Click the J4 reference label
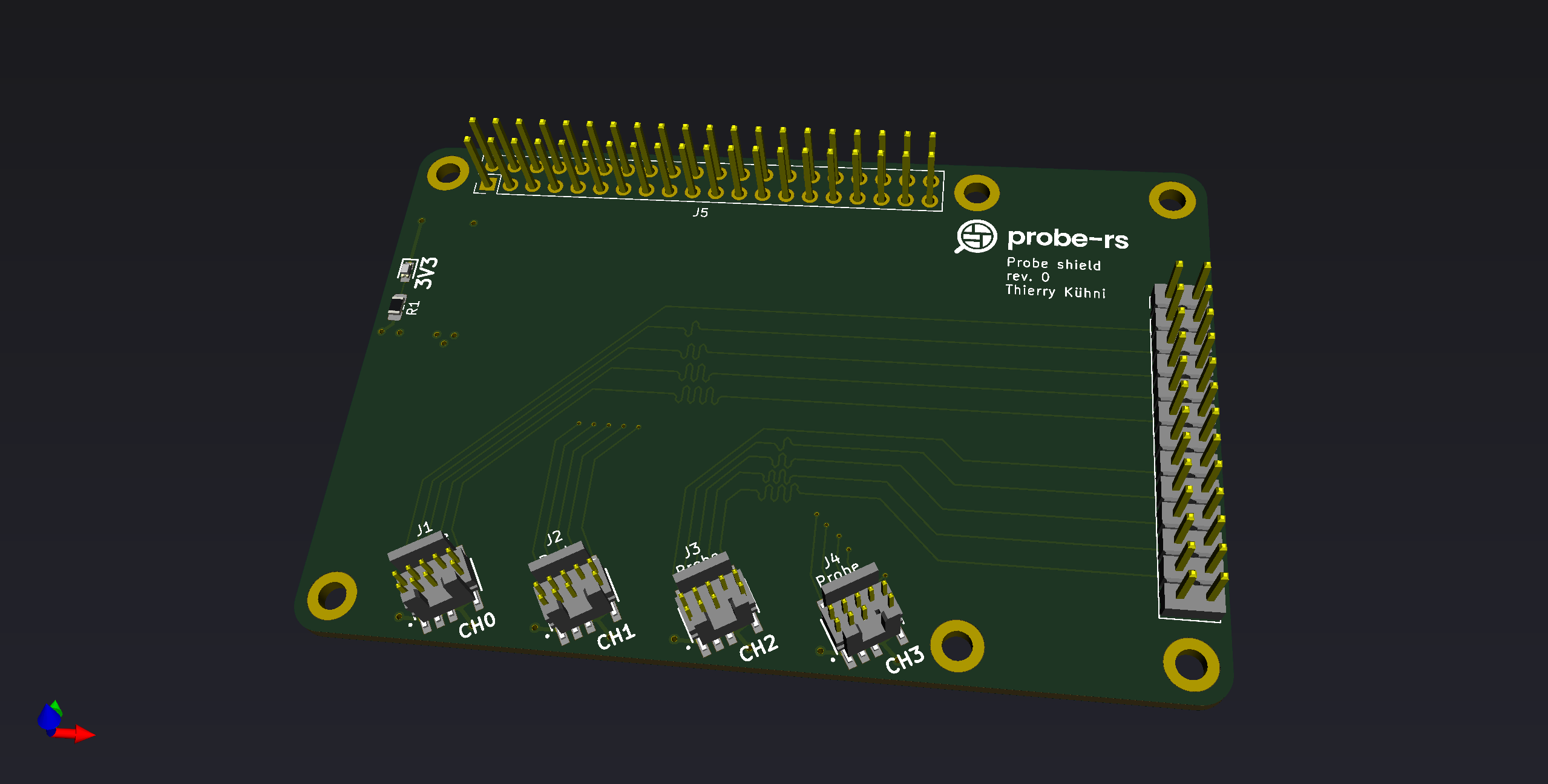Viewport: 1548px width, 784px height. 831,560
